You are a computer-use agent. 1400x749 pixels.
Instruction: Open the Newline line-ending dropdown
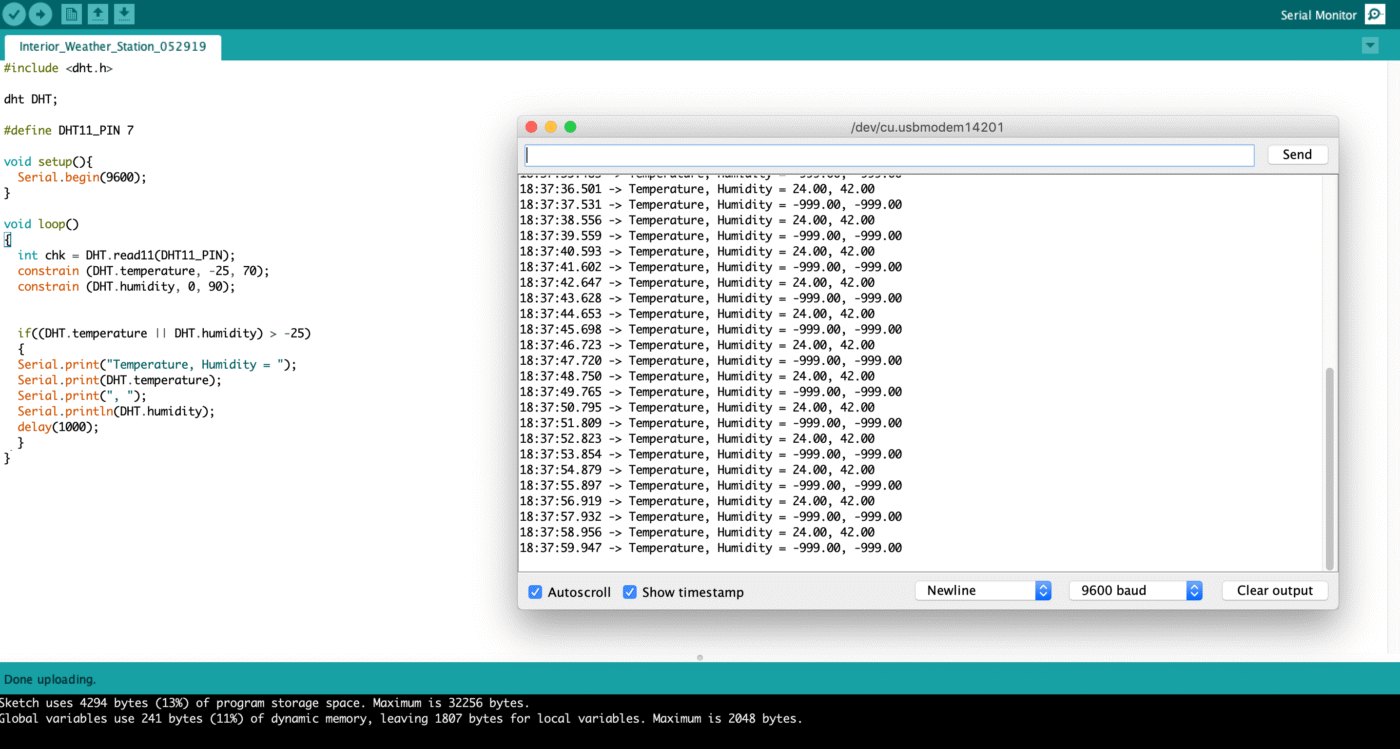coord(983,591)
